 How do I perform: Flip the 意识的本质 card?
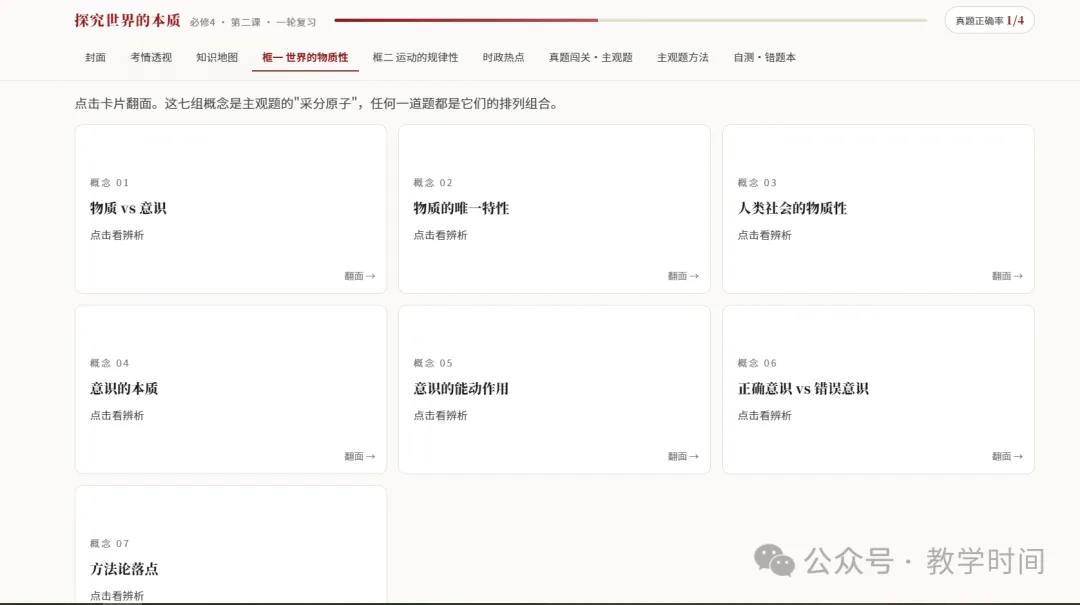[231, 389]
